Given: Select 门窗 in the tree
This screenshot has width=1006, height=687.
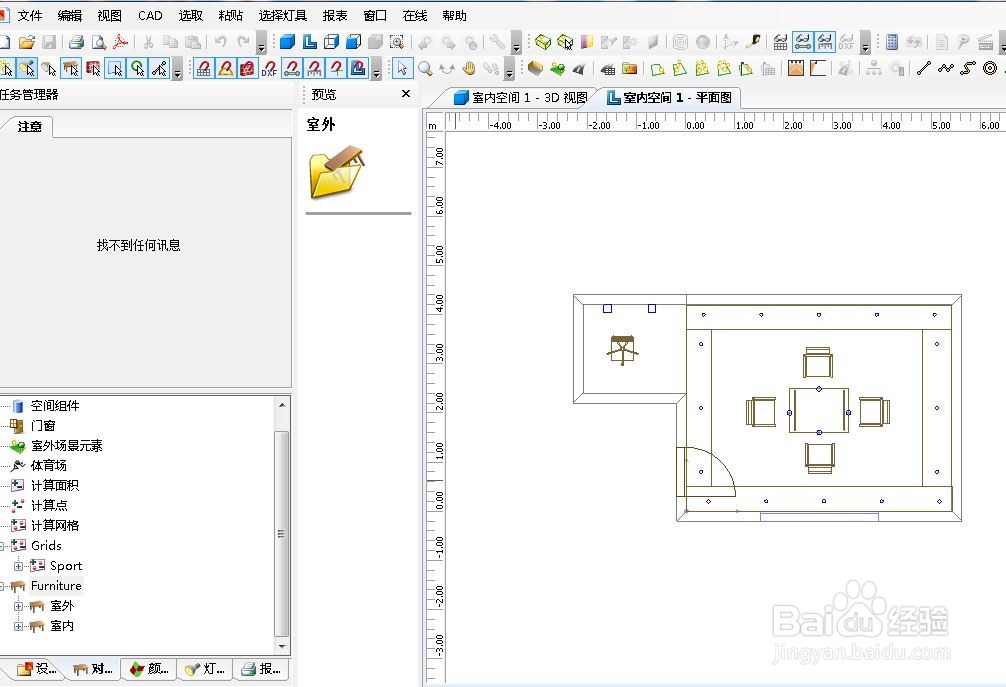Looking at the screenshot, I should pyautogui.click(x=43, y=426).
